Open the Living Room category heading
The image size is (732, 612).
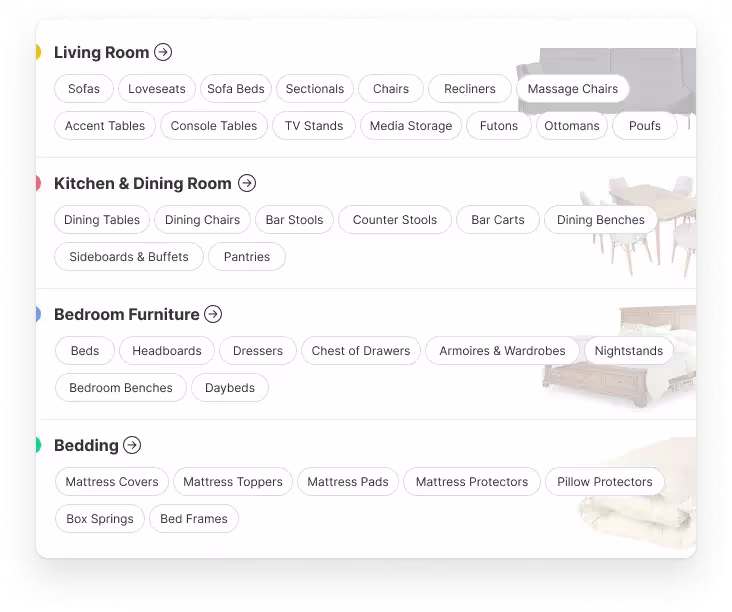point(101,52)
